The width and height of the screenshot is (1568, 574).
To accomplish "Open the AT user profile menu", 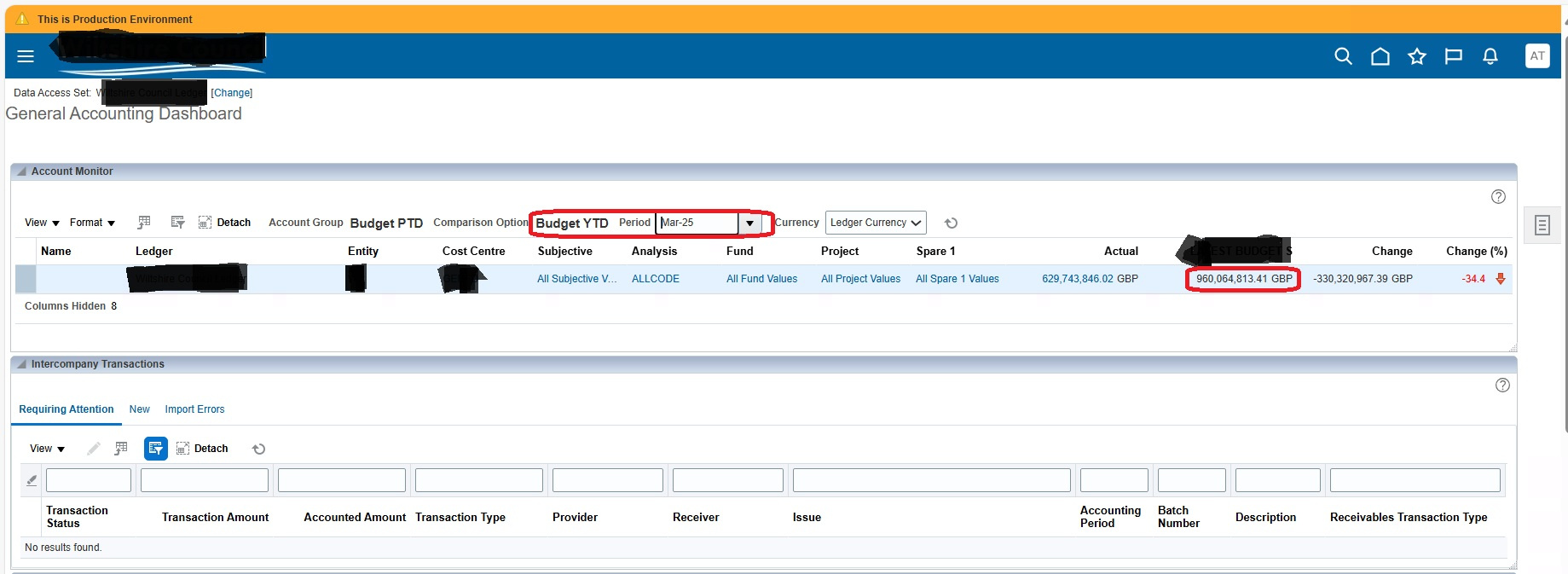I will click(1537, 56).
